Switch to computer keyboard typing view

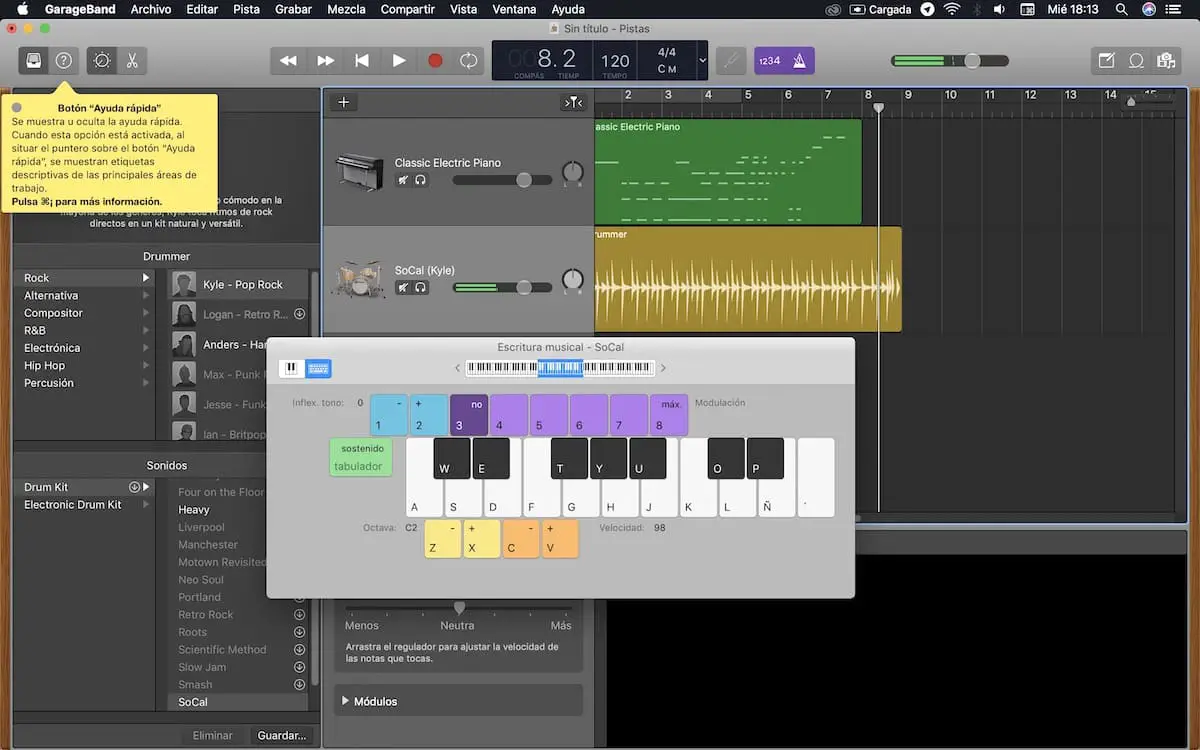click(318, 369)
